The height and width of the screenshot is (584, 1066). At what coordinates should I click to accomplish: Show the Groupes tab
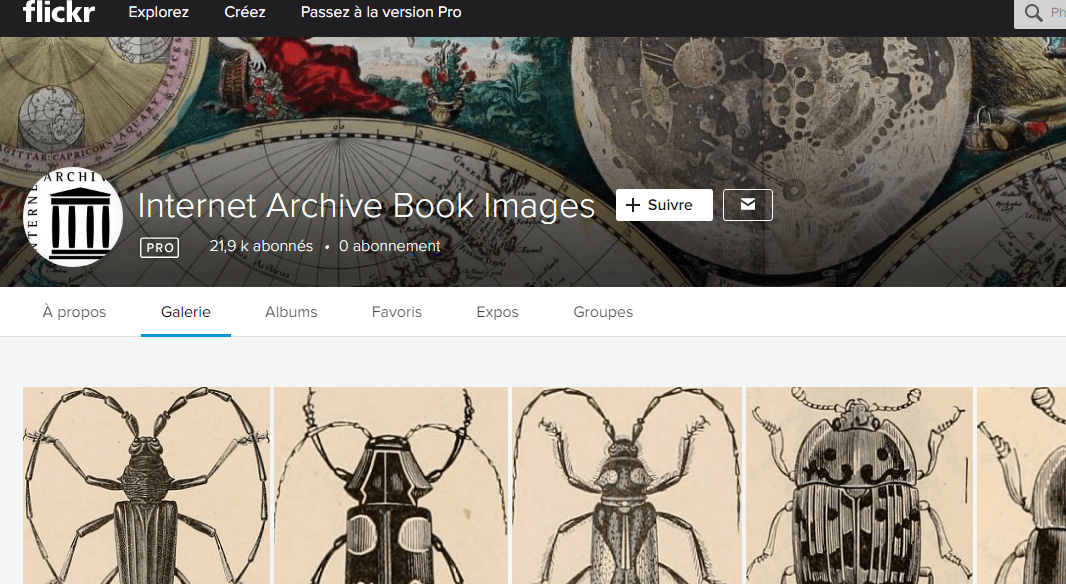(603, 312)
